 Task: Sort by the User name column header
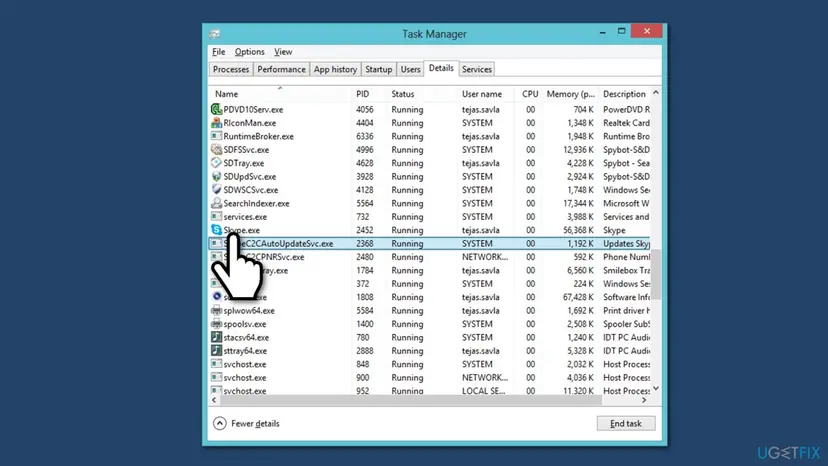click(482, 94)
